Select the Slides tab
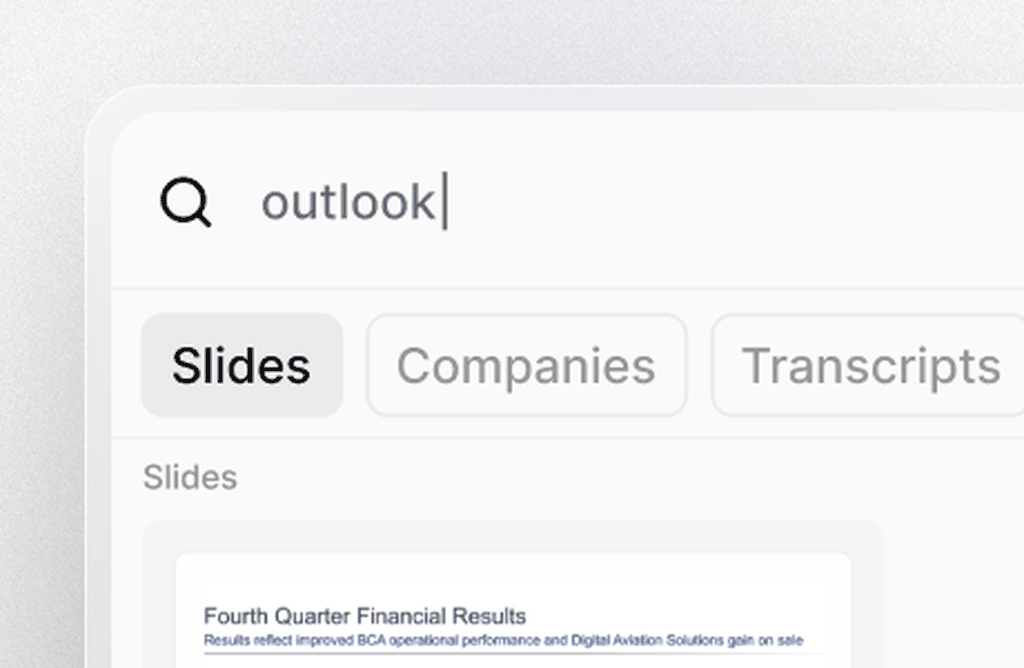The height and width of the screenshot is (668, 1024). click(x=241, y=366)
